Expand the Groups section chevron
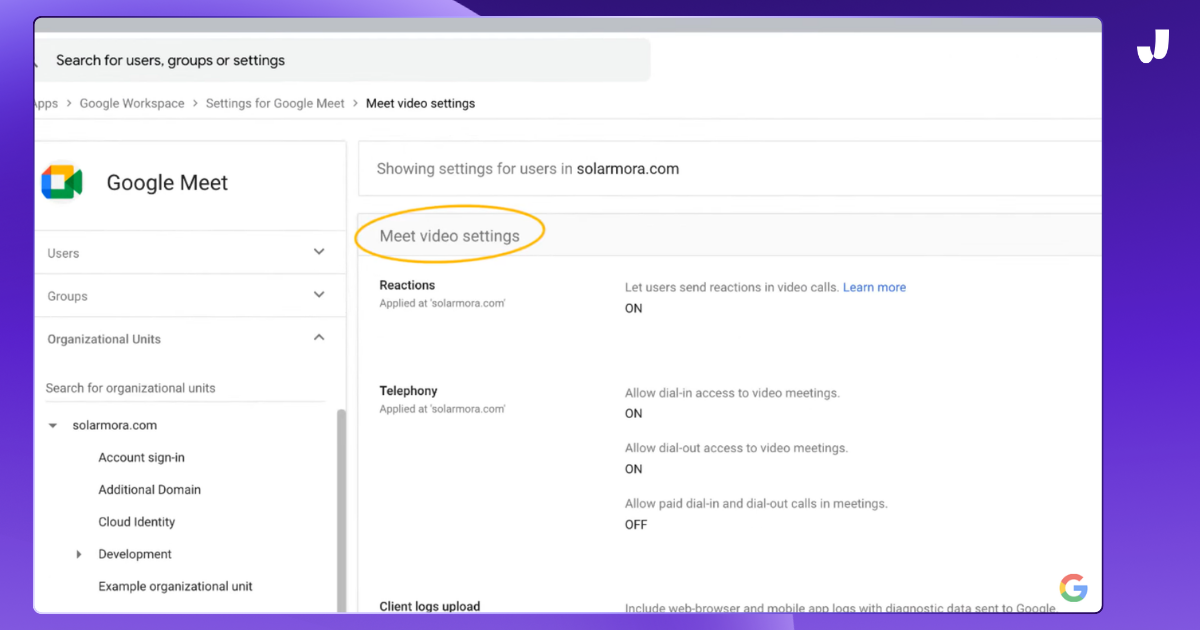This screenshot has height=630, width=1200. (319, 295)
